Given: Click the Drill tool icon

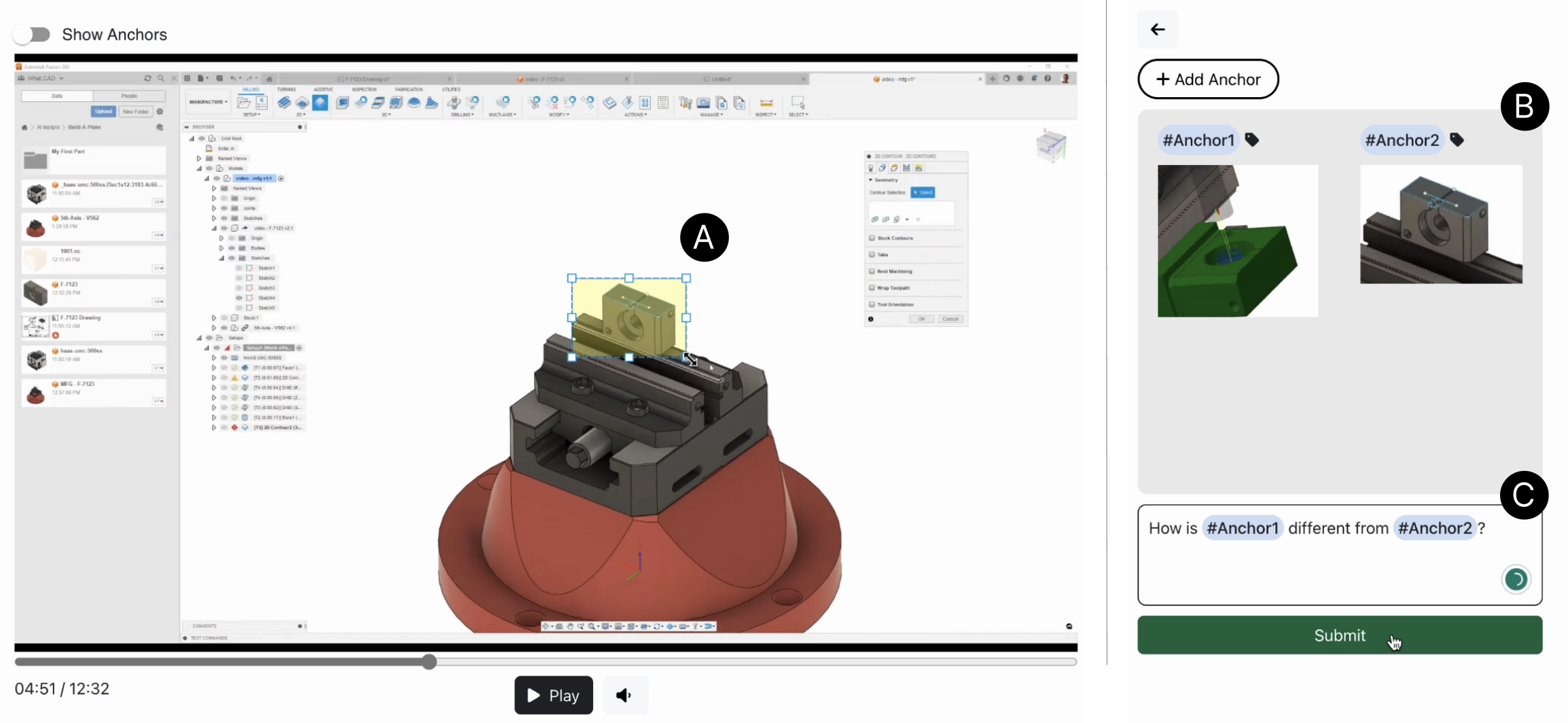Looking at the screenshot, I should (455, 103).
